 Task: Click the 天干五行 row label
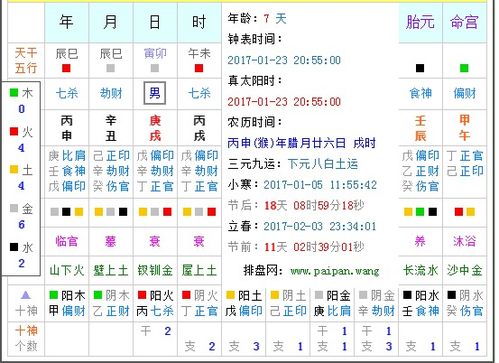[x=26, y=60]
